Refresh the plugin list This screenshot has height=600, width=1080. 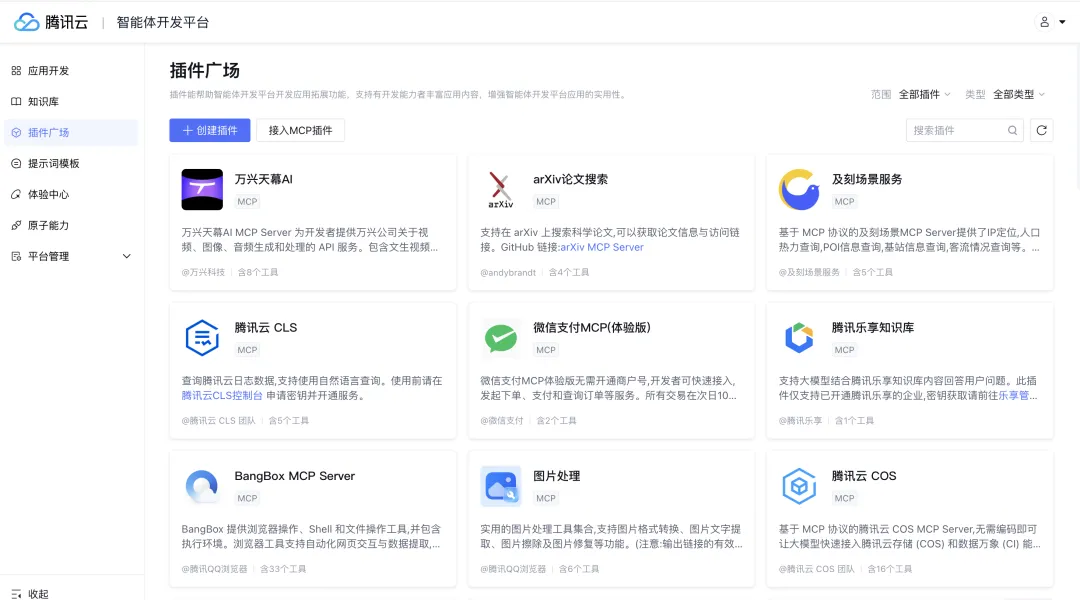click(1041, 130)
